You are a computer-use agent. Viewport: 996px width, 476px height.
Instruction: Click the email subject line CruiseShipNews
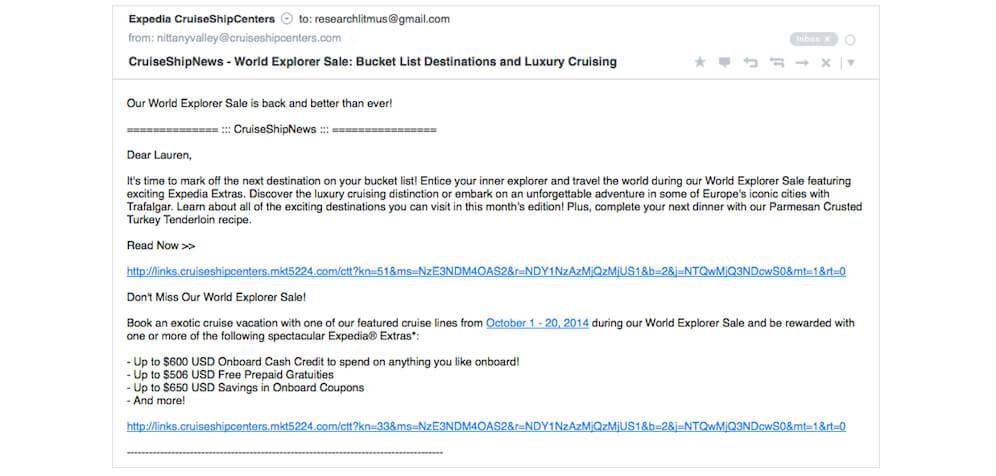pos(372,62)
